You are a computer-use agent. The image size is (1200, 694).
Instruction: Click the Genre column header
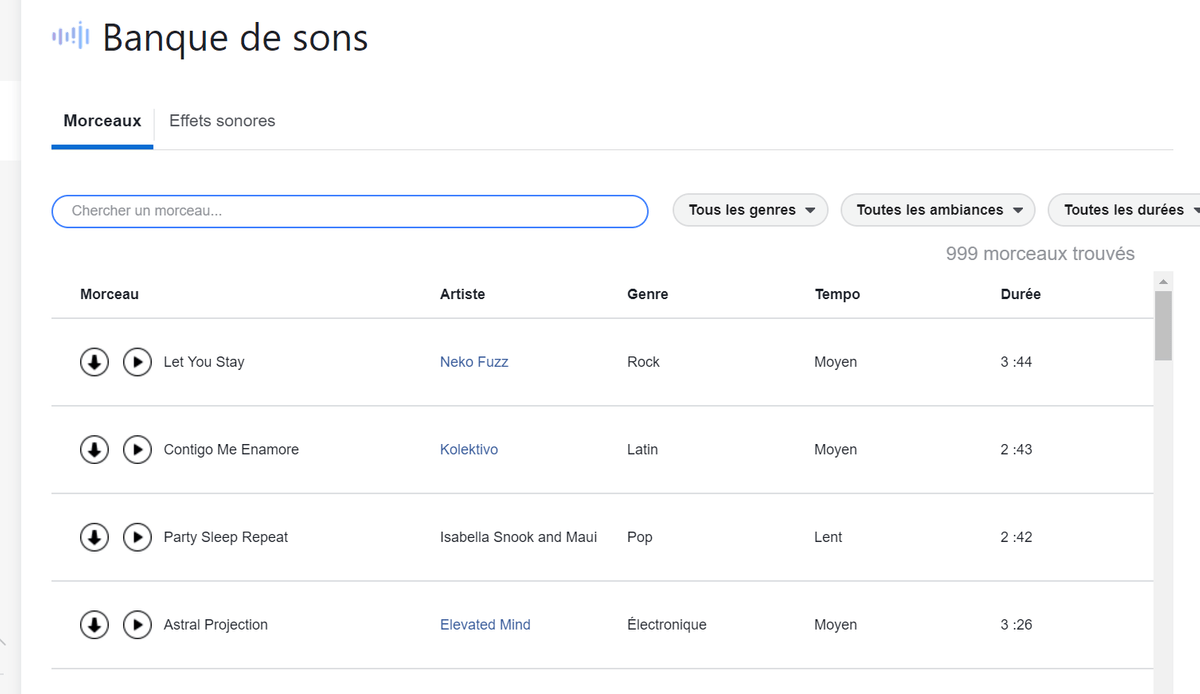click(648, 294)
